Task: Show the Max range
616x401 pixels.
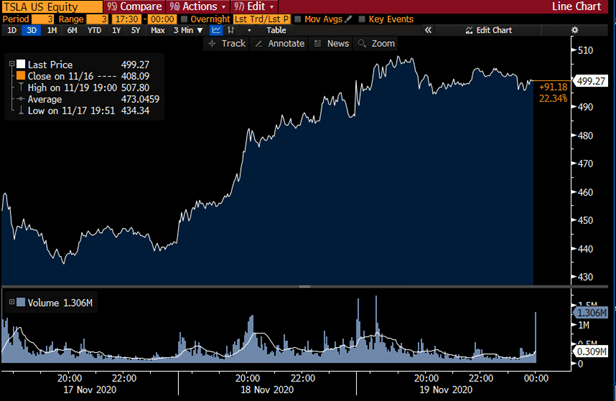Action: (x=158, y=30)
